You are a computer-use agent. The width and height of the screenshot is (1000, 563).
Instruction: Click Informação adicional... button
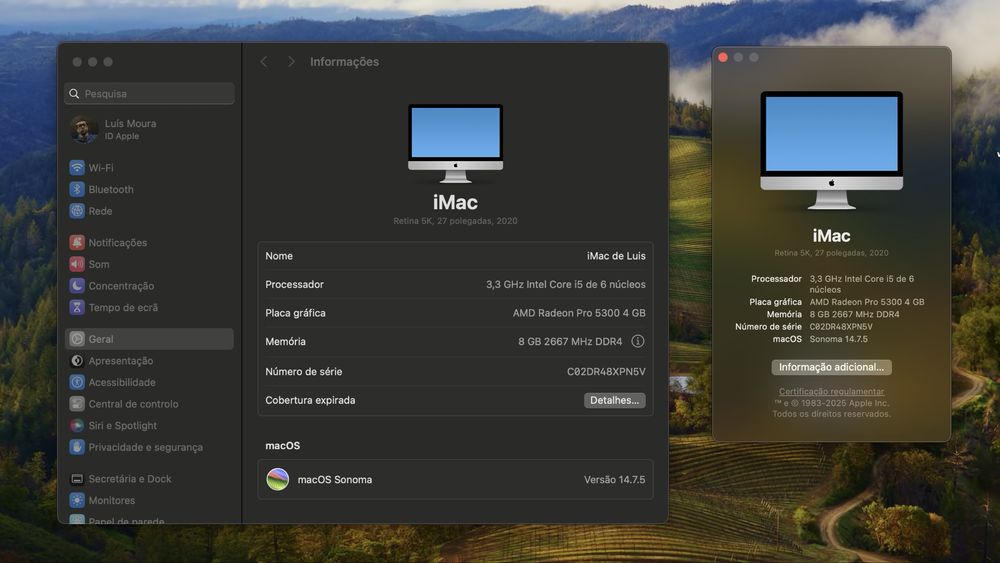(x=832, y=367)
